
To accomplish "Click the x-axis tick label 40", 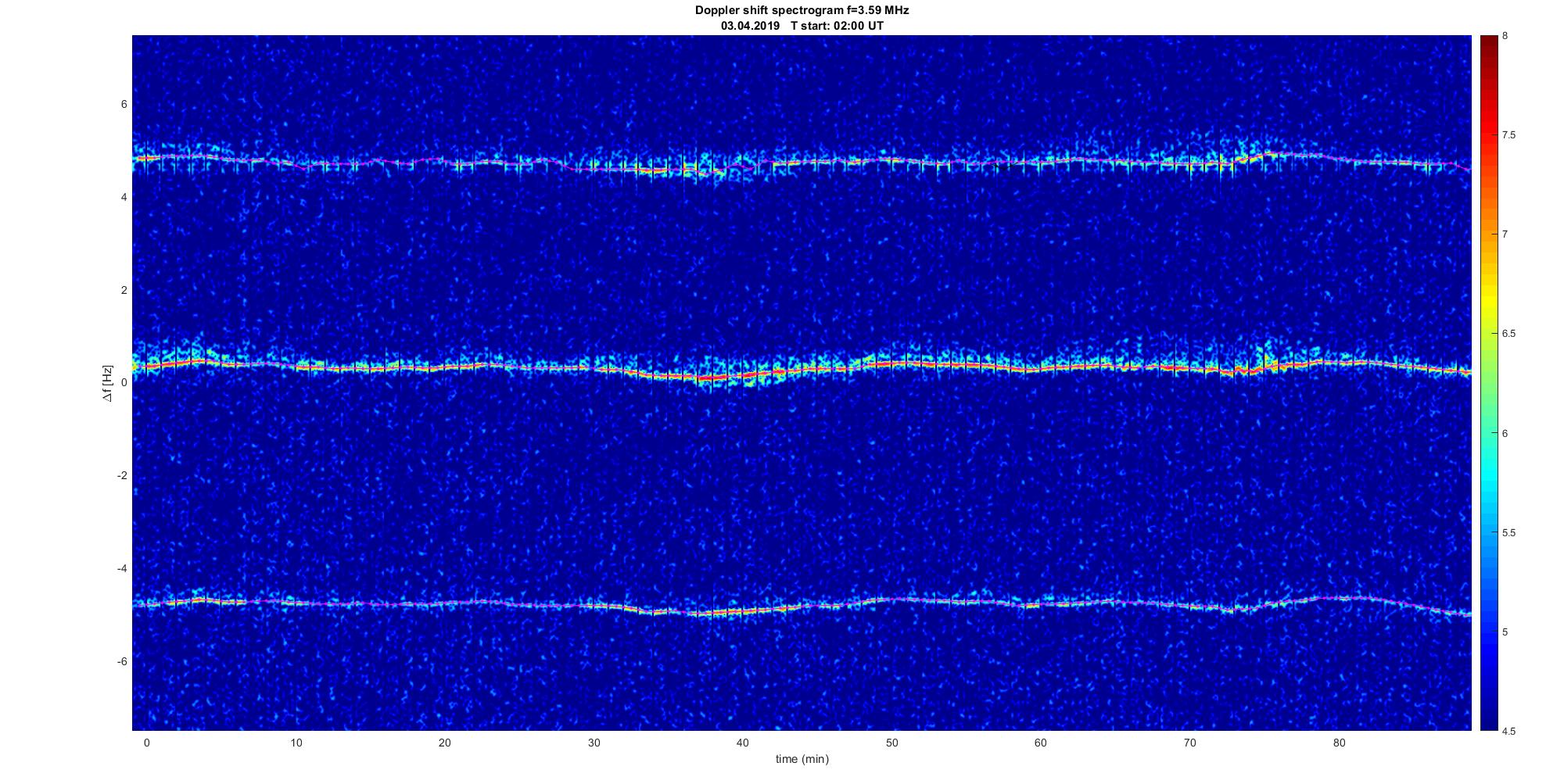I will pyautogui.click(x=743, y=743).
